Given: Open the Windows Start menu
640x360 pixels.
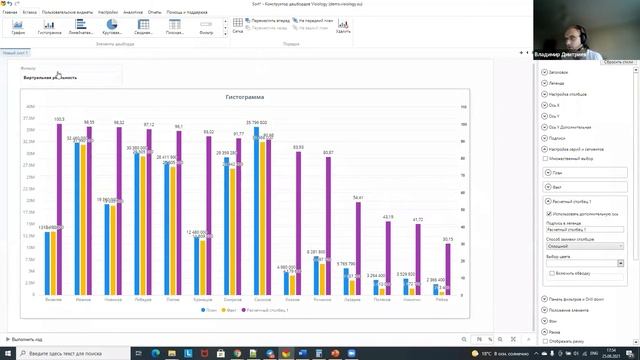Looking at the screenshot, I should (x=7, y=353).
